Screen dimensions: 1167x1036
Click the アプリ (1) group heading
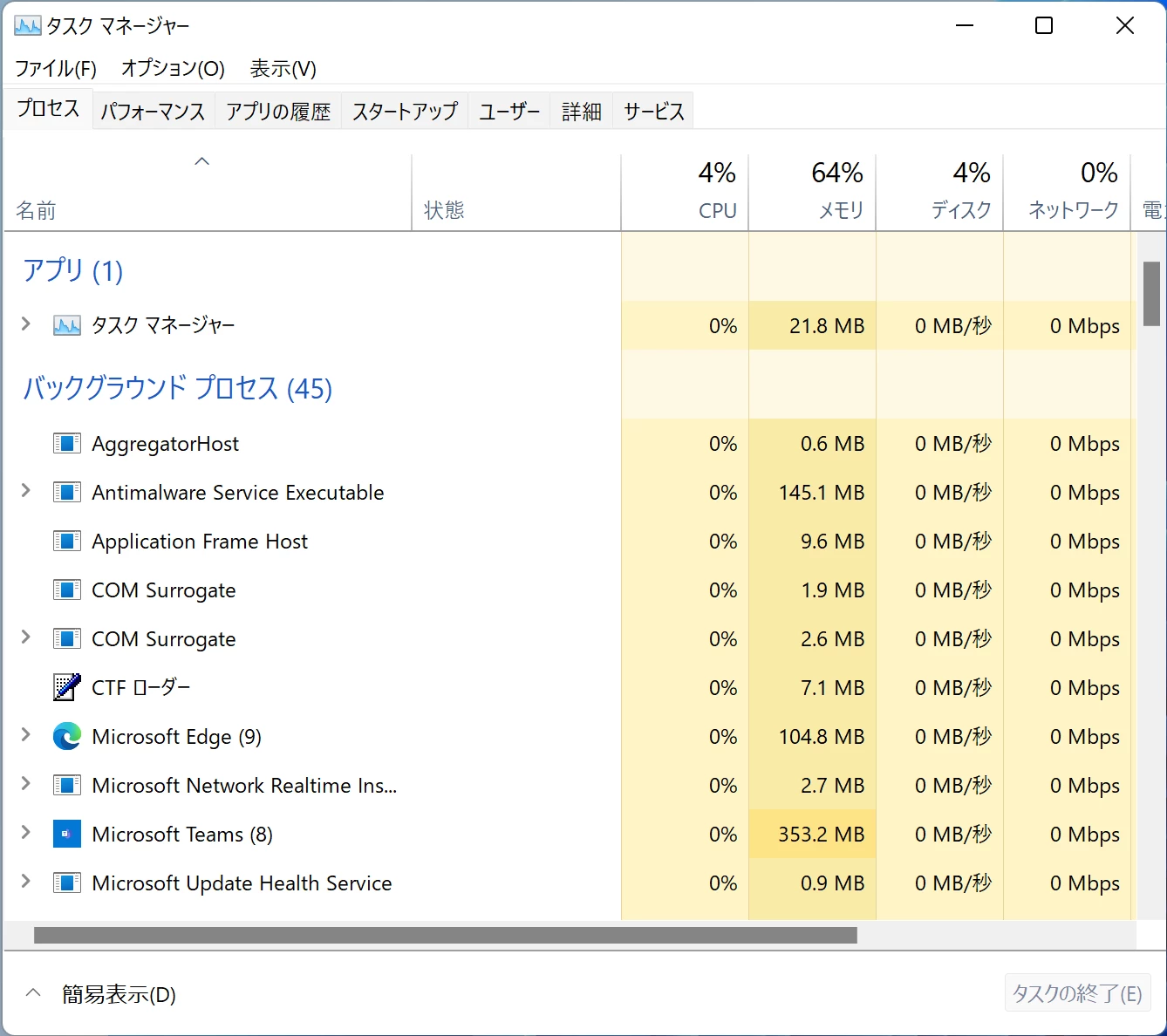point(73,270)
